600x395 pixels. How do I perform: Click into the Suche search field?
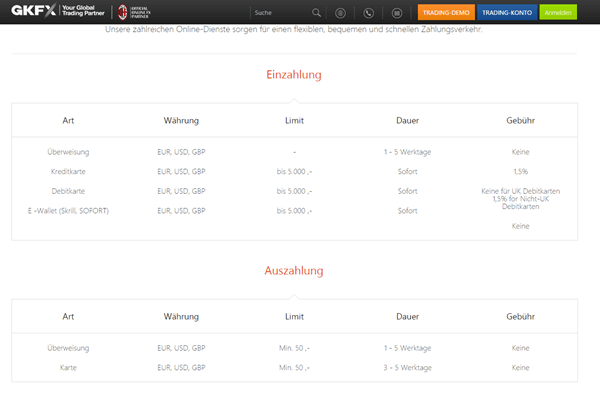[x=281, y=13]
